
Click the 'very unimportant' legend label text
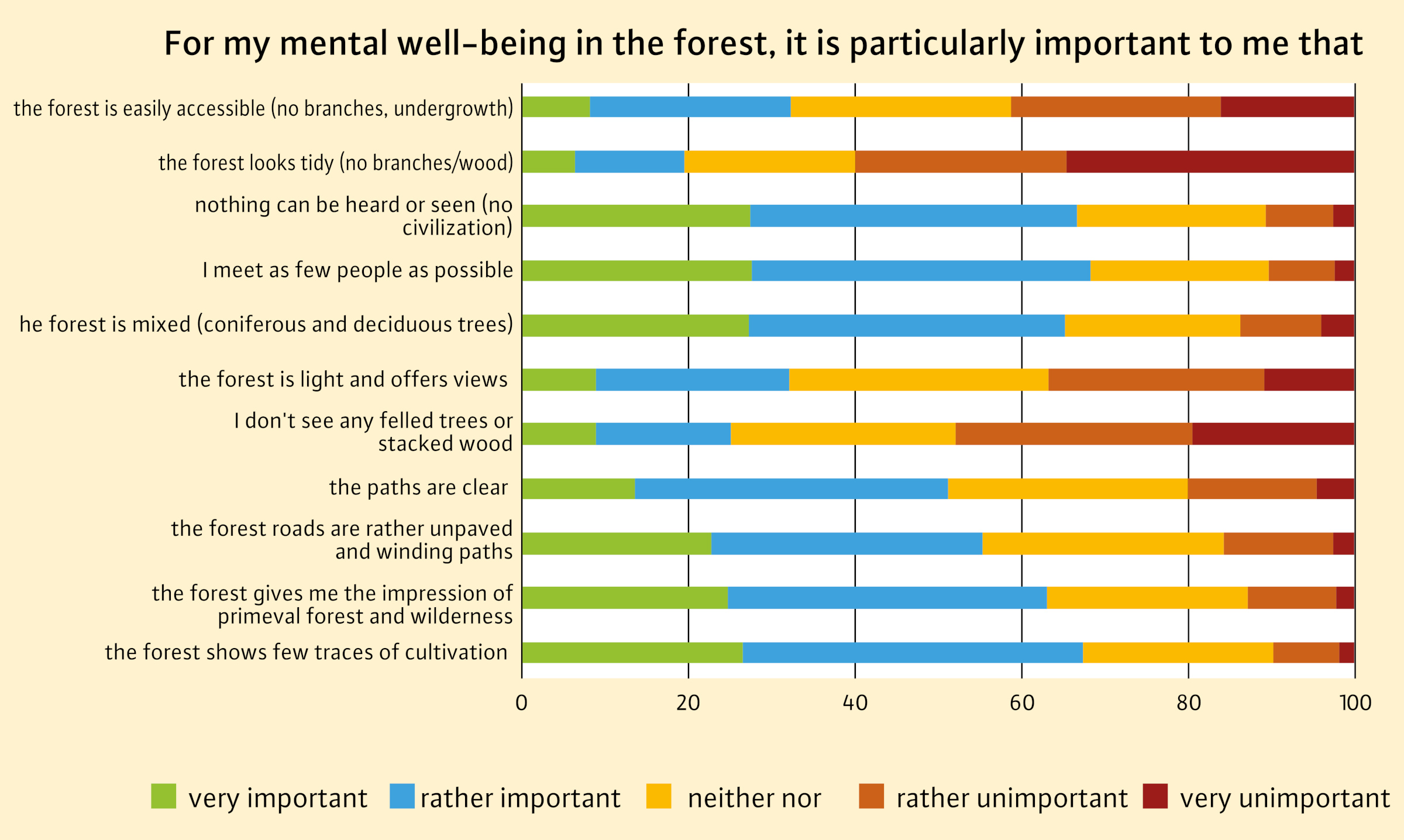1285,798
